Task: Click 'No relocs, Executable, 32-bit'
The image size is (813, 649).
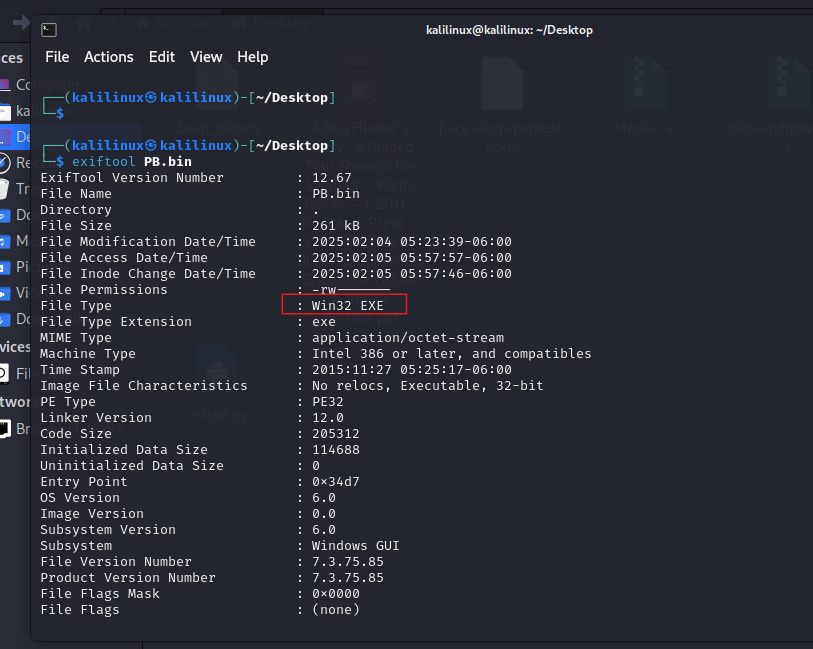Action: coord(428,386)
